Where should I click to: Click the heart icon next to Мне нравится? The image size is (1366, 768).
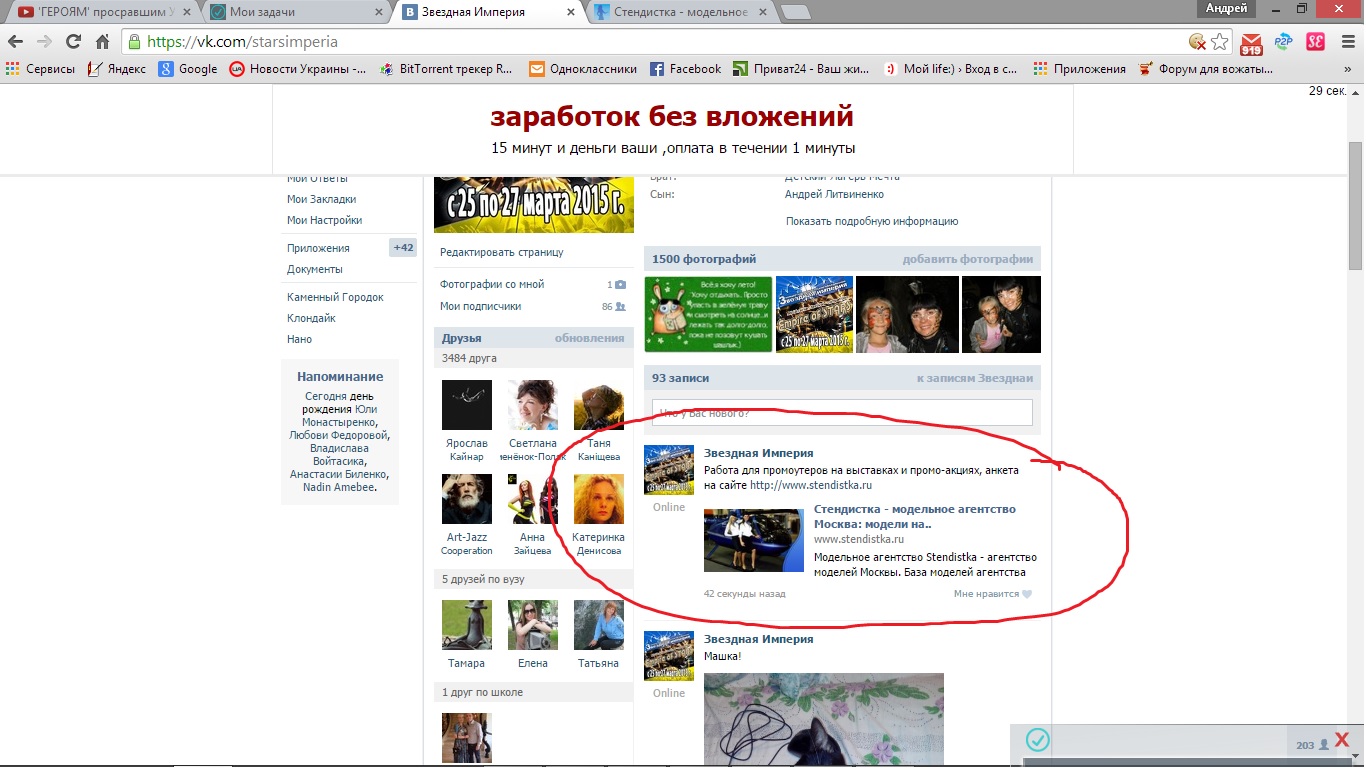tap(1027, 594)
